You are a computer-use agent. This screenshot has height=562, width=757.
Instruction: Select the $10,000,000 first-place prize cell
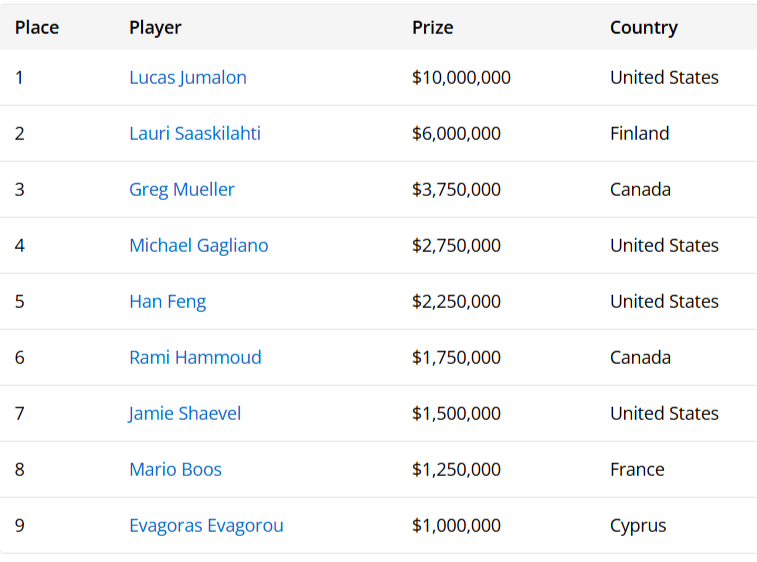[x=462, y=78]
